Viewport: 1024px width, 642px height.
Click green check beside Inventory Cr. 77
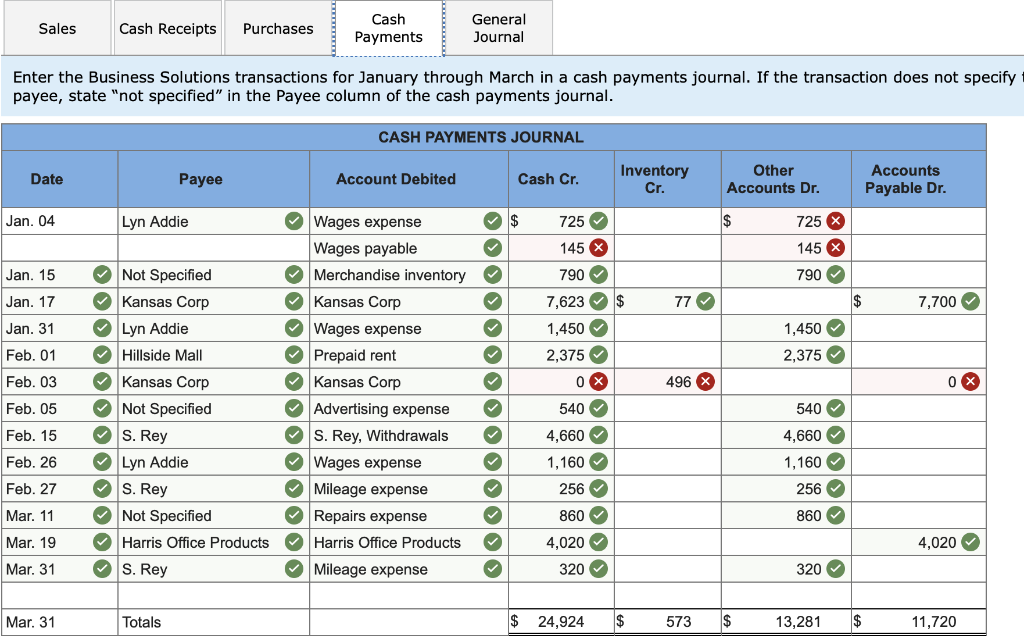pos(705,302)
